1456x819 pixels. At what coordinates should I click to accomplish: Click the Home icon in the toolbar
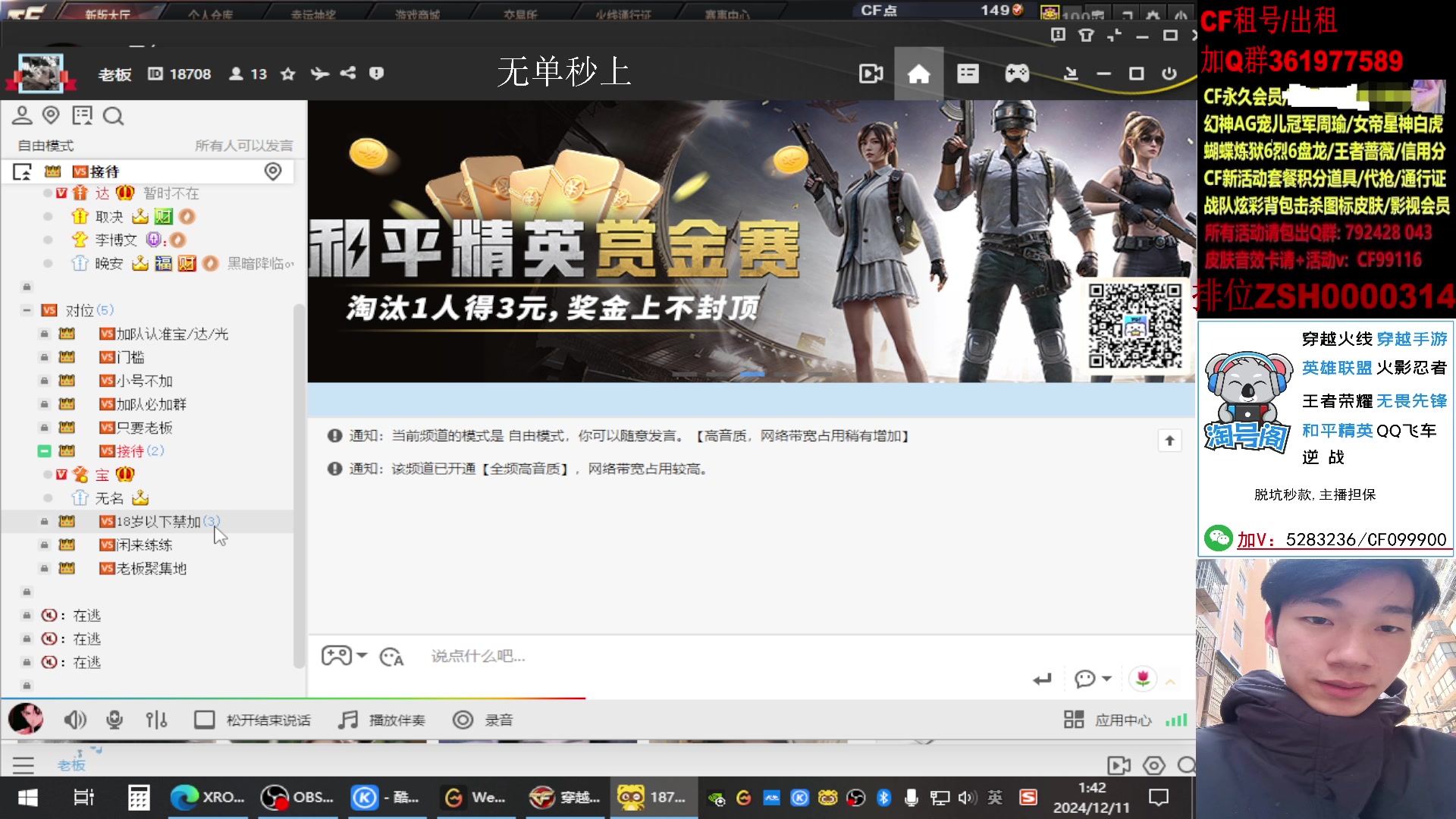coord(919,73)
